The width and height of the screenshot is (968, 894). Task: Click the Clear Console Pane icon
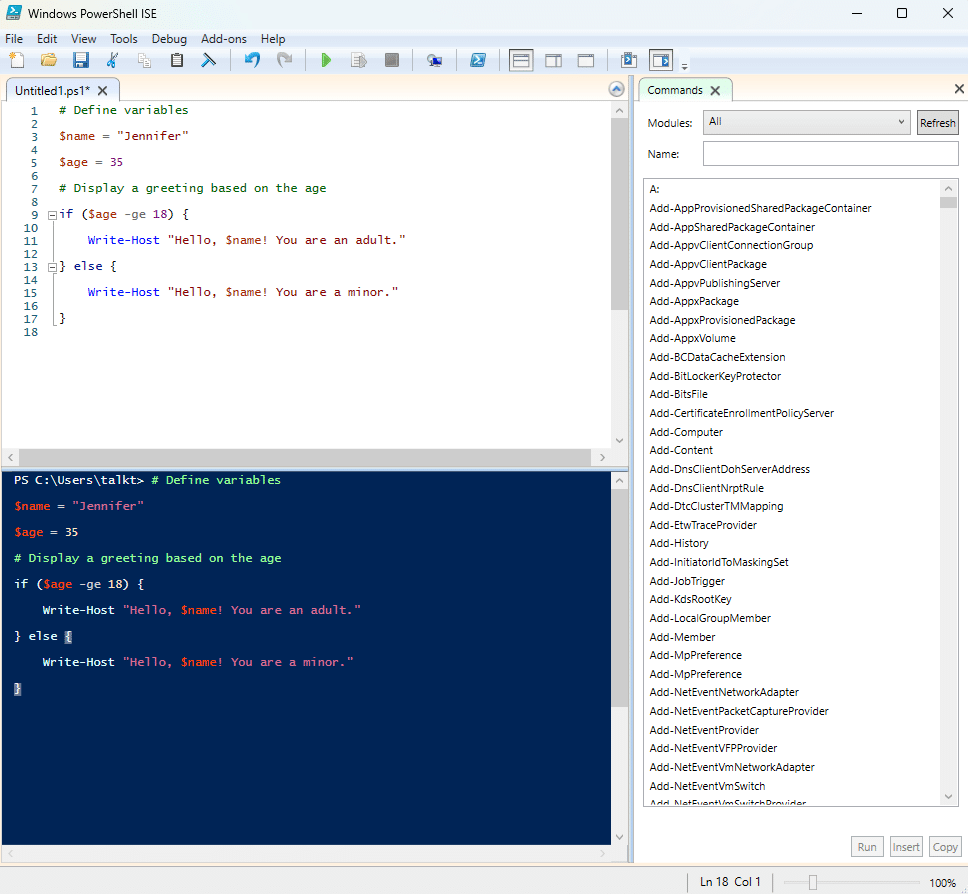[x=209, y=61]
